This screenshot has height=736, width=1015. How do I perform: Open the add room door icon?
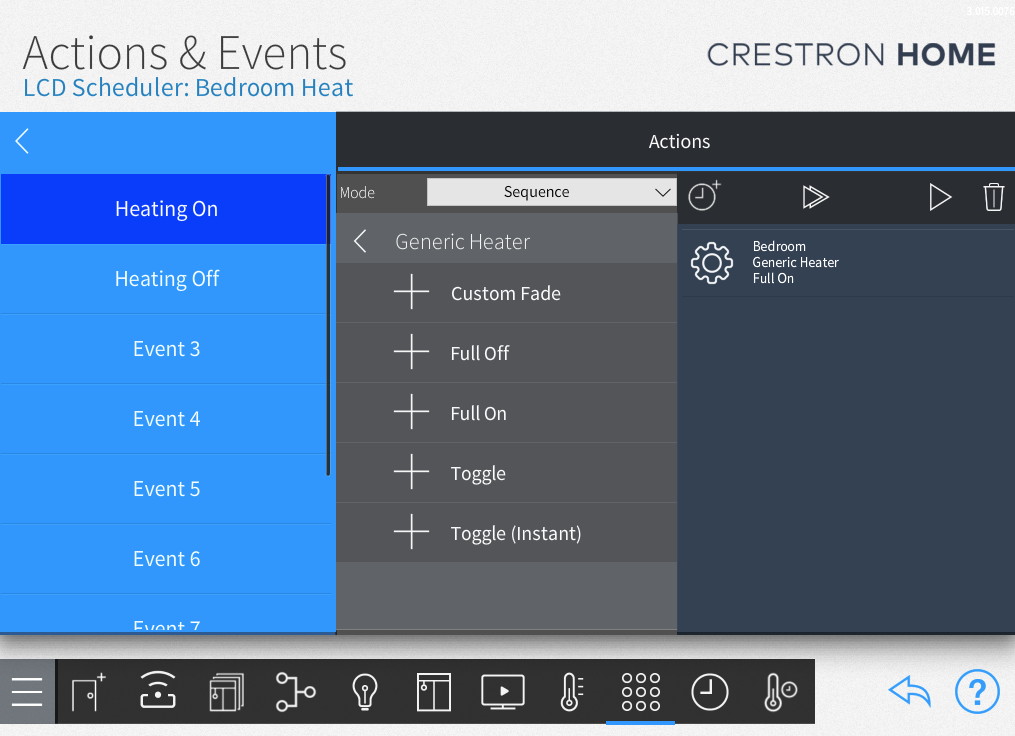(x=89, y=691)
